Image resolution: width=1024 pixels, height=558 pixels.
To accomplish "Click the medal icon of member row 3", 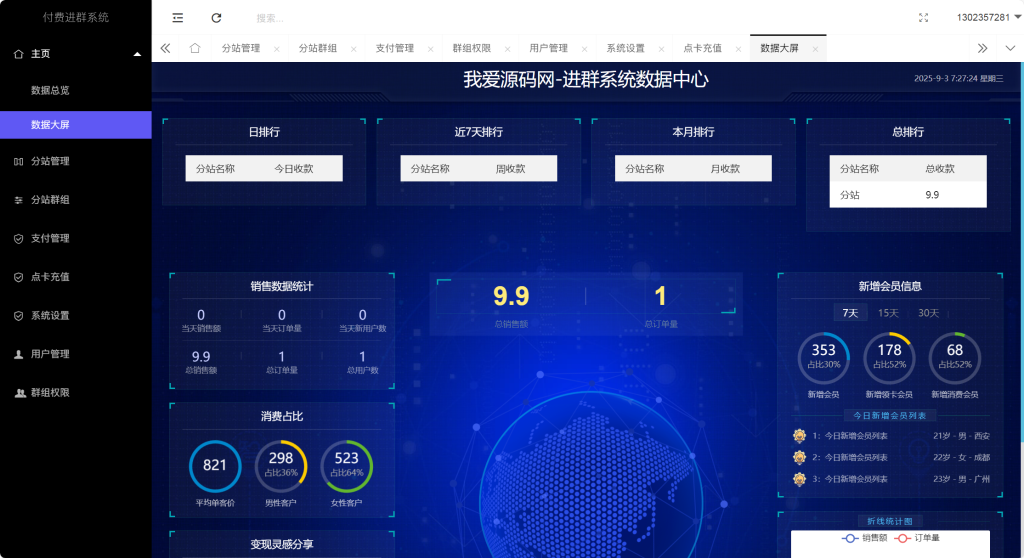I will coord(799,479).
